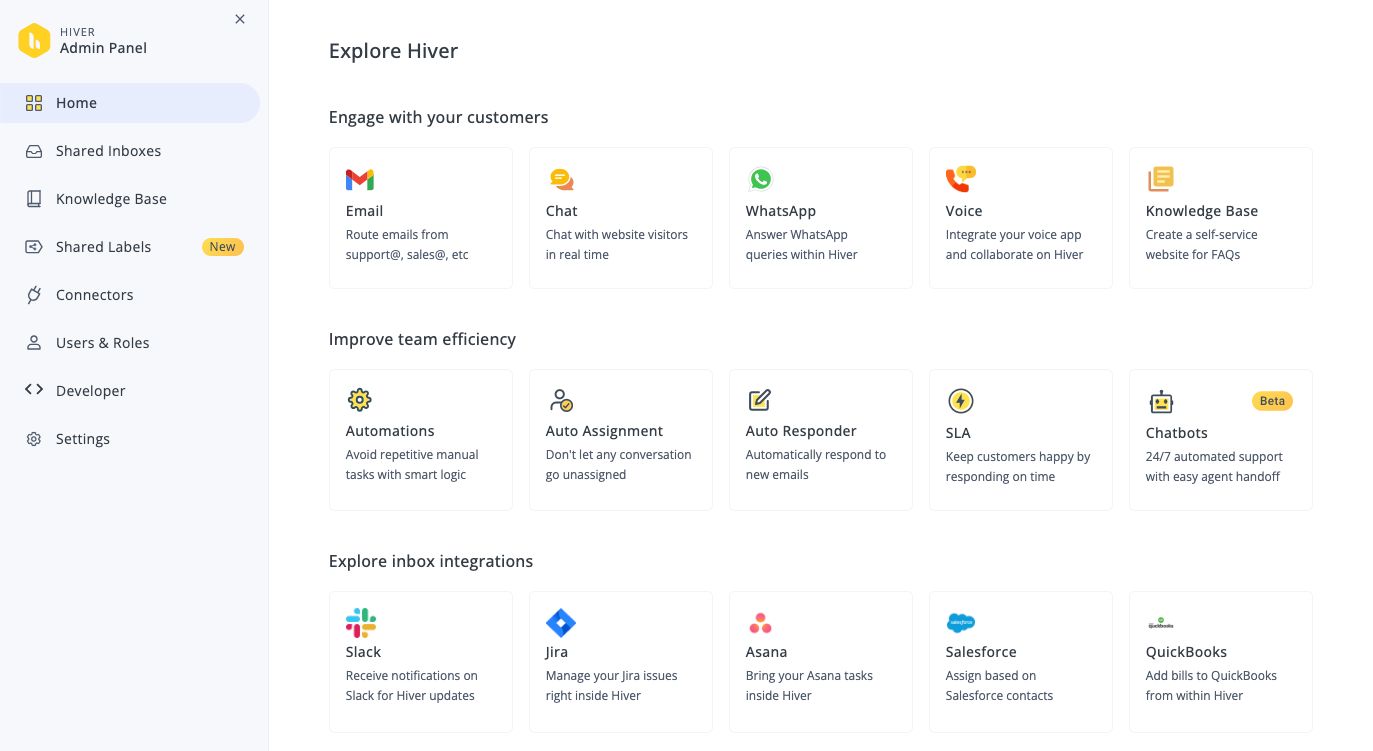Click the WhatsApp logo icon
The image size is (1373, 751).
pyautogui.click(x=761, y=179)
